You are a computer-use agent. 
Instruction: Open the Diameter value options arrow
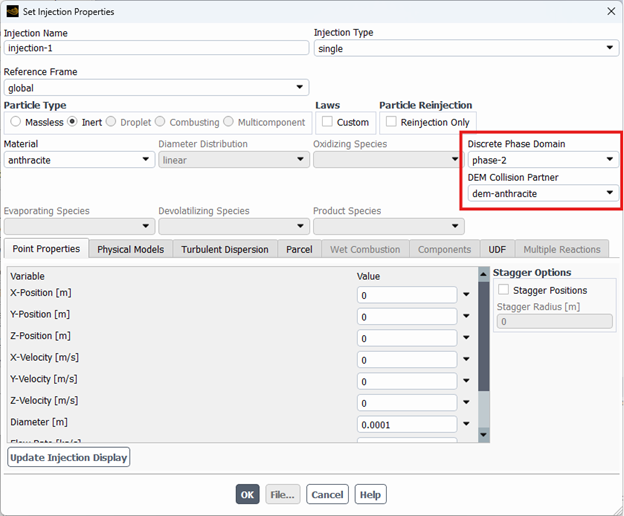466,425
